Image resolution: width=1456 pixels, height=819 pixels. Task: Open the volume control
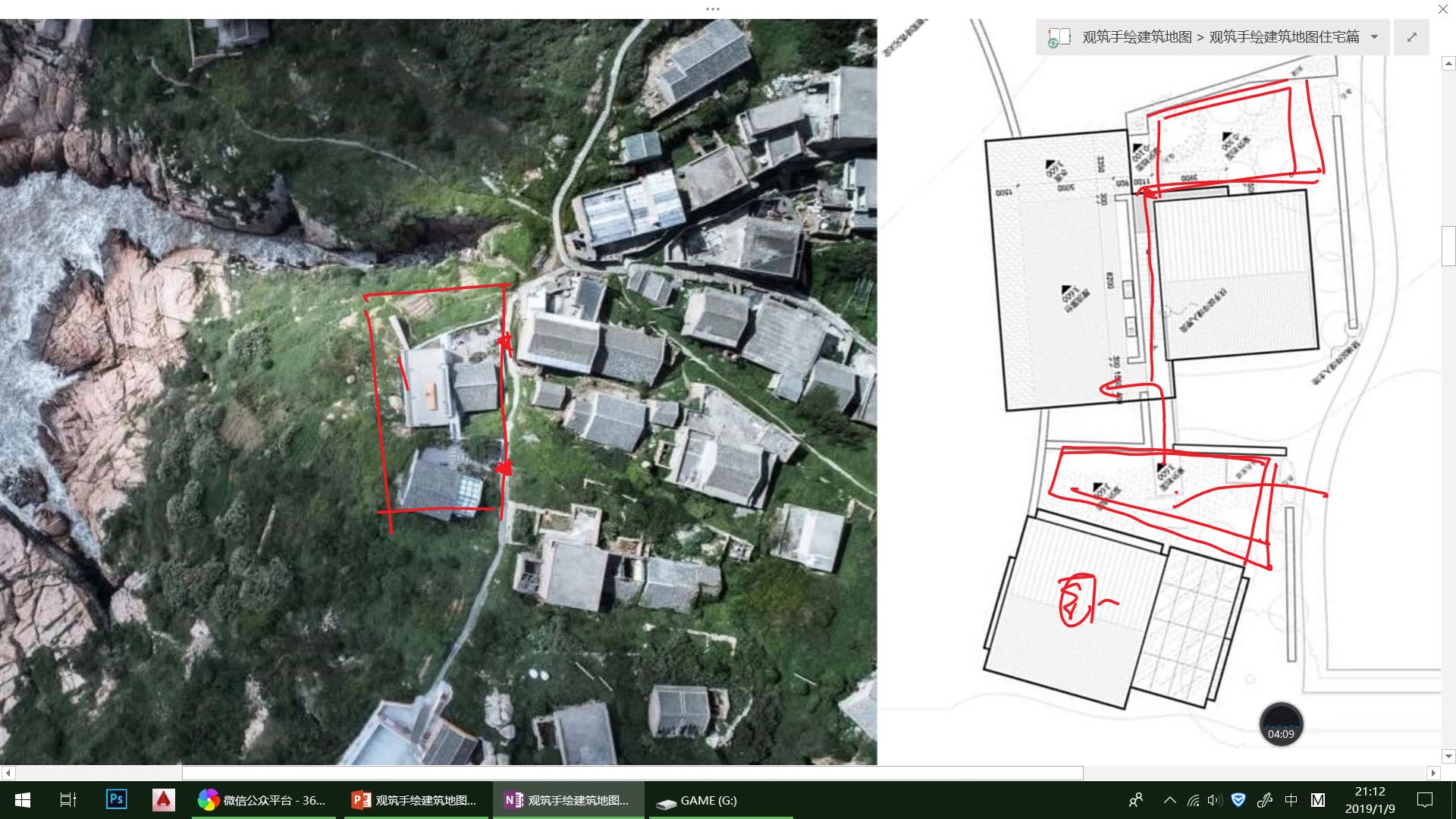1215,800
